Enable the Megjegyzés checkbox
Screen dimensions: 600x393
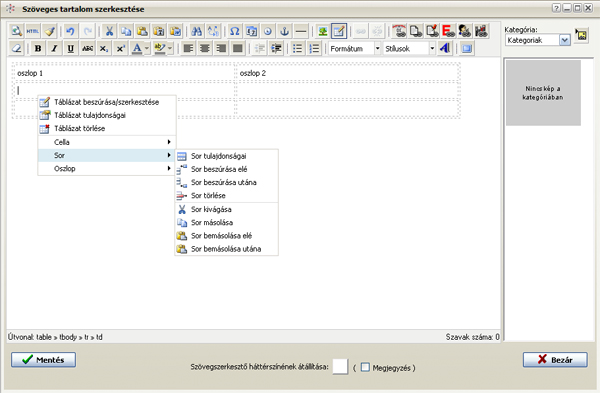[x=365, y=367]
